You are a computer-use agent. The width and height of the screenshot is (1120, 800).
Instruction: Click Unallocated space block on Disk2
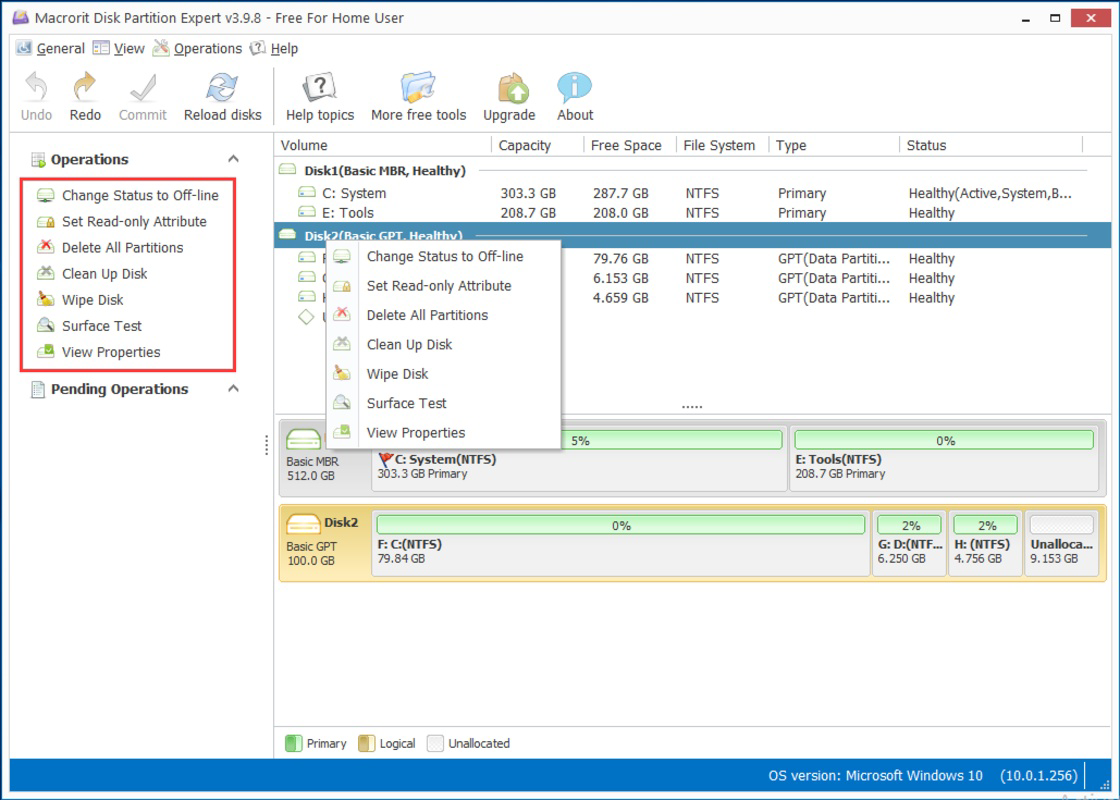(1061, 543)
